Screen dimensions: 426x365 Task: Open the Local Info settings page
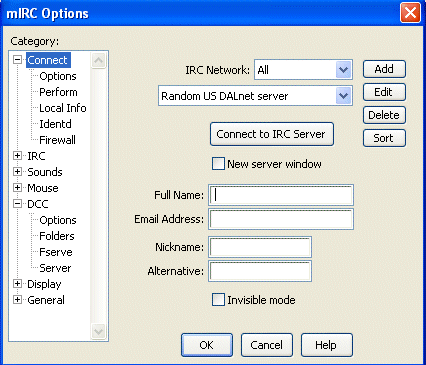coord(63,108)
